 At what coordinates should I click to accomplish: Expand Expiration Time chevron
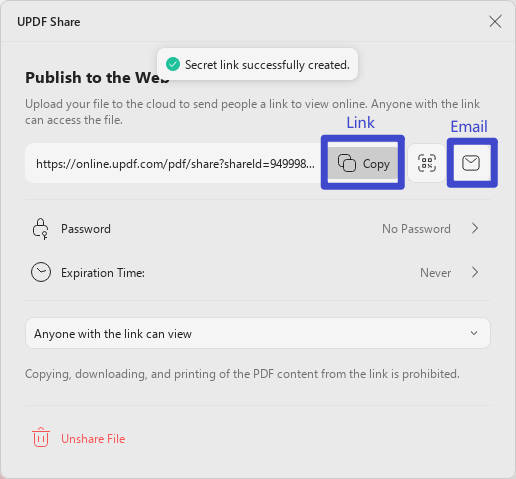475,272
